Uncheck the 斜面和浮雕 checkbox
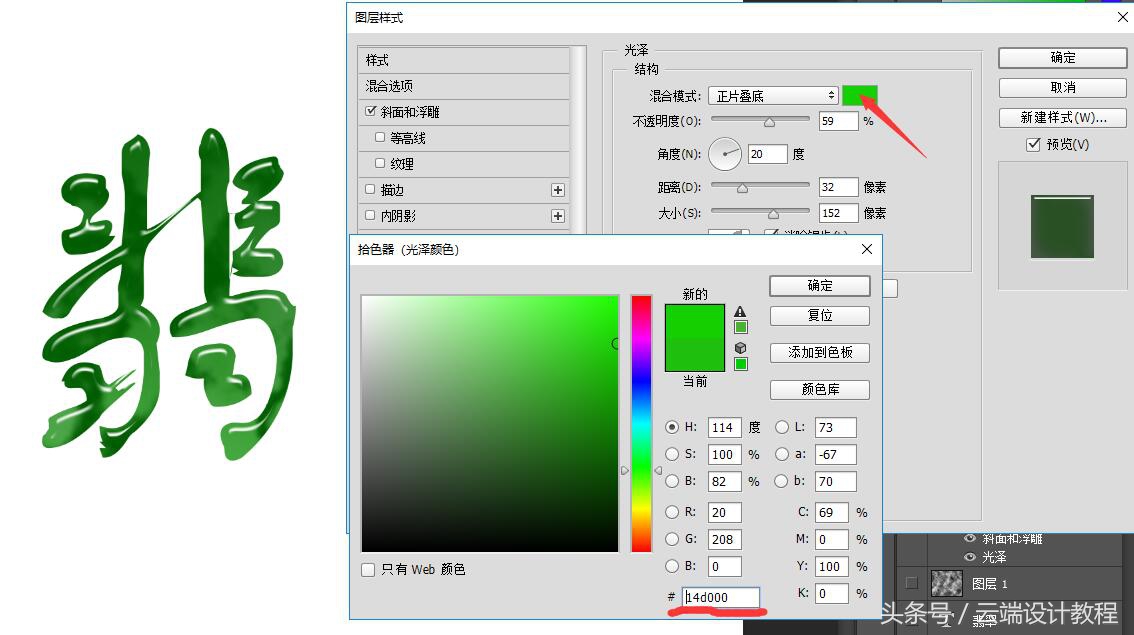 [371, 111]
